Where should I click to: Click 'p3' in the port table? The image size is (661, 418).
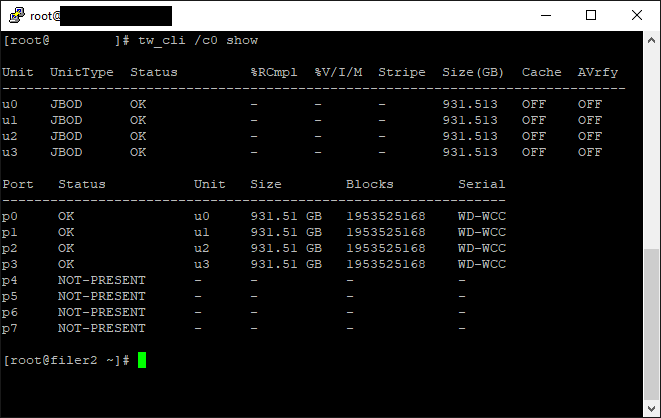[x=10, y=265]
